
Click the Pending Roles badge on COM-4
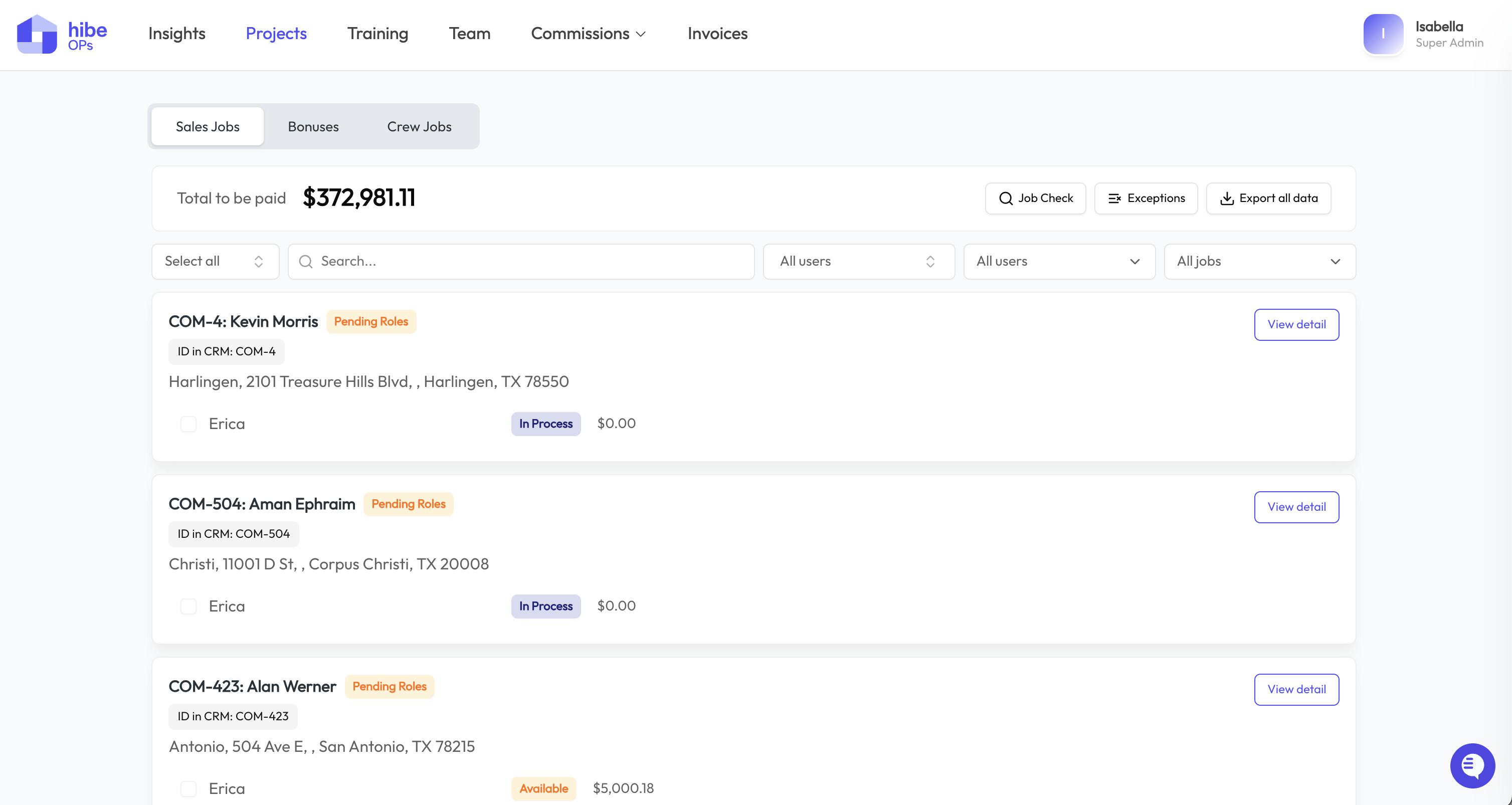coord(371,321)
